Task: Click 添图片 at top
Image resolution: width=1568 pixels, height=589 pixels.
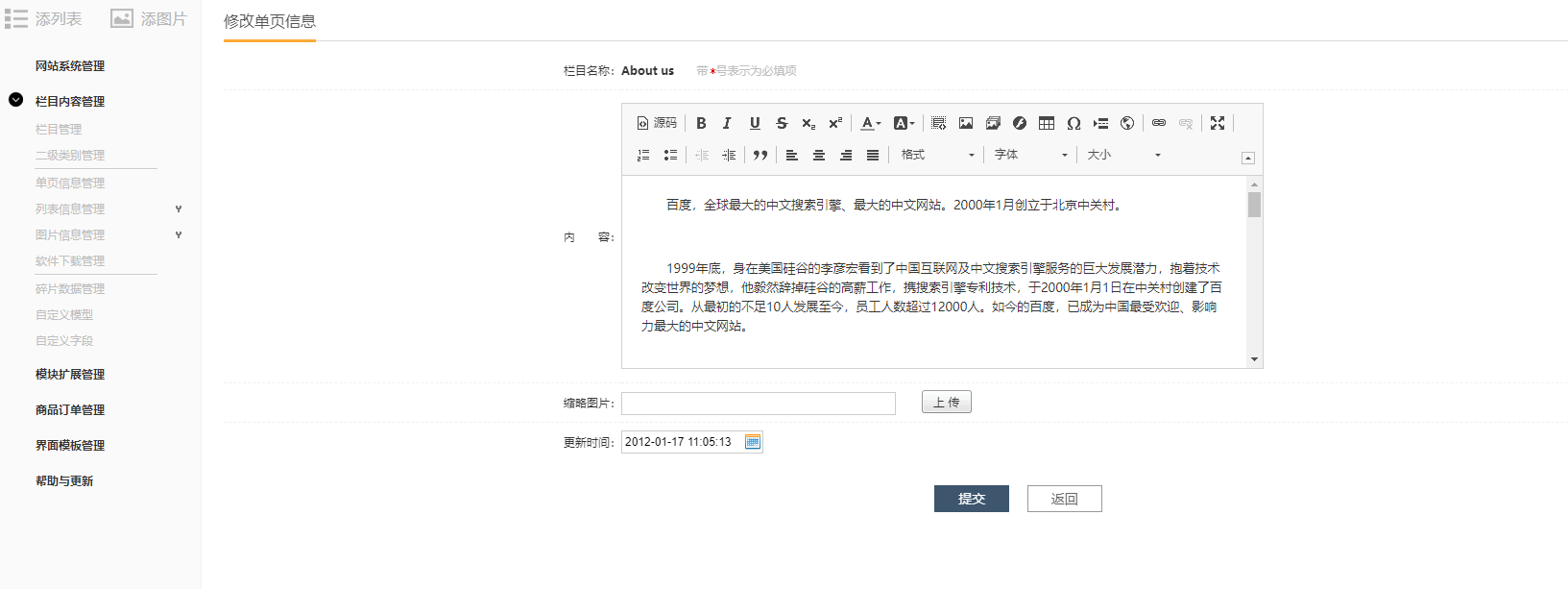Action: (149, 18)
